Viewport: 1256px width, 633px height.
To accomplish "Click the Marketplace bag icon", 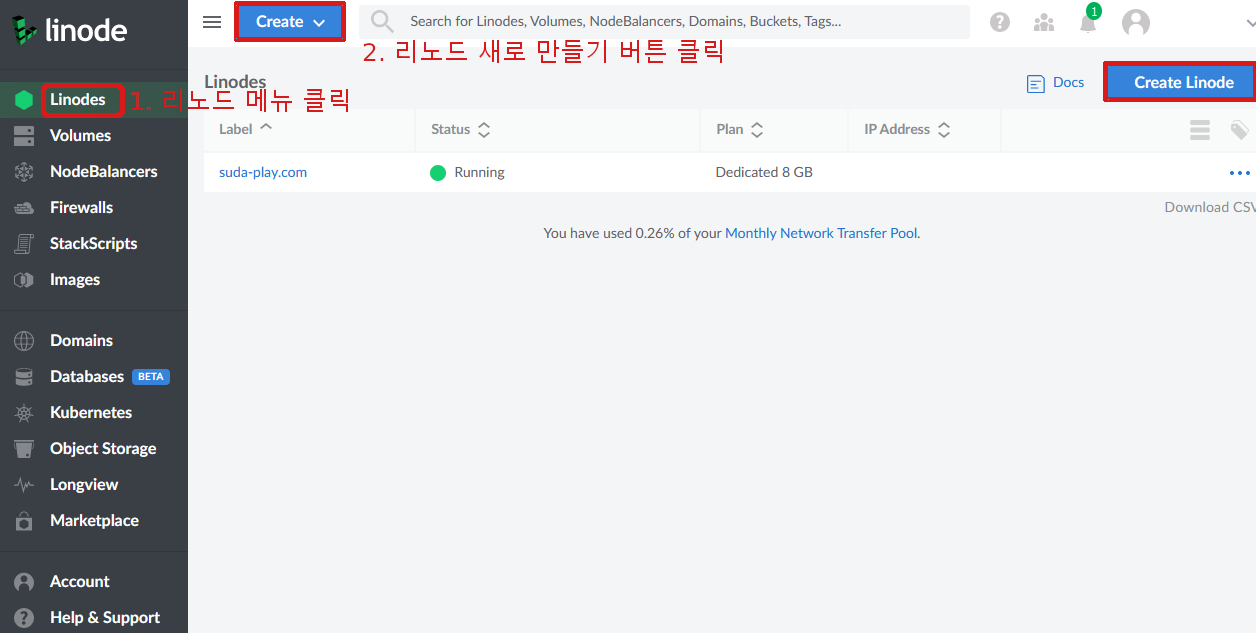I will click(x=24, y=521).
